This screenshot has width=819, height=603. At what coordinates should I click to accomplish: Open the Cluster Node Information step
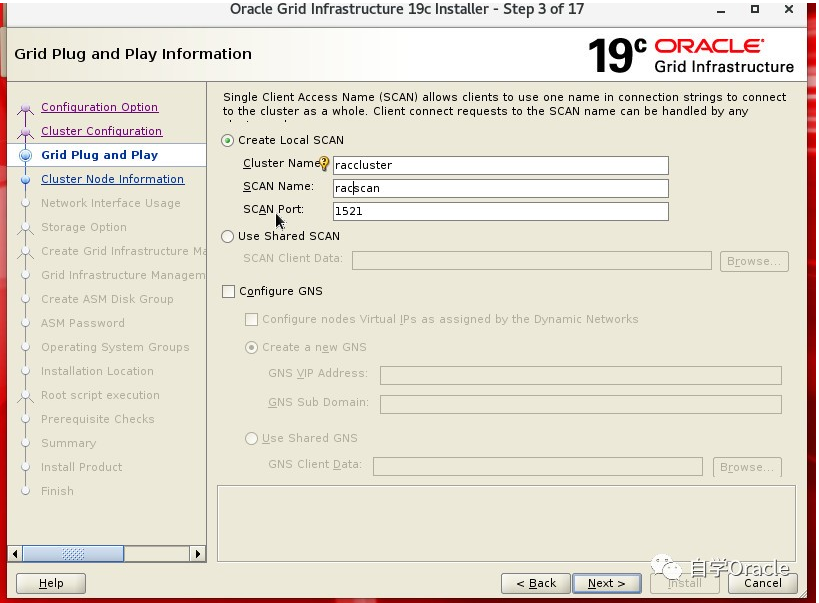point(112,179)
